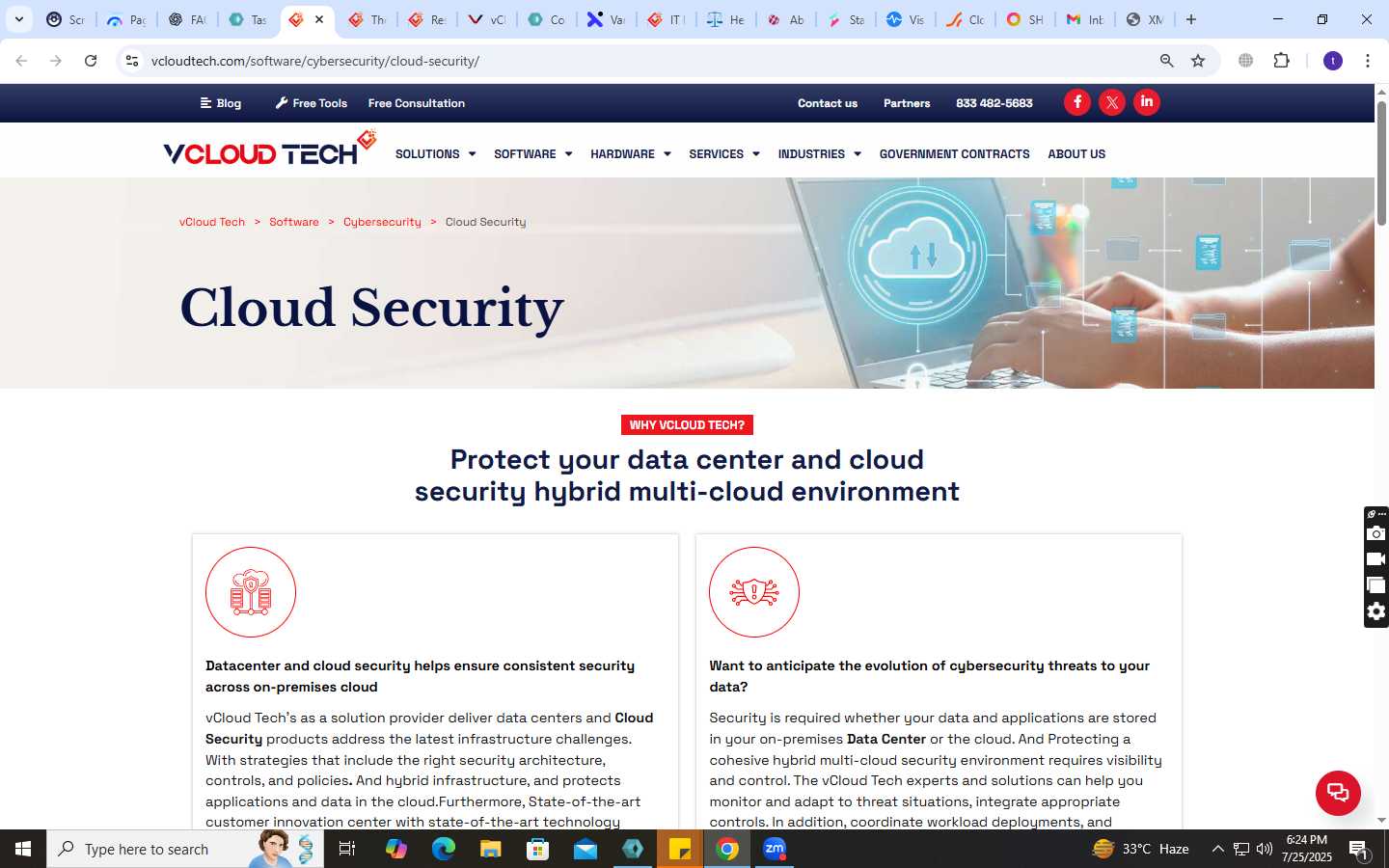Screen dimensions: 1389x868
Task: Click Contact us link
Action: click(x=828, y=103)
